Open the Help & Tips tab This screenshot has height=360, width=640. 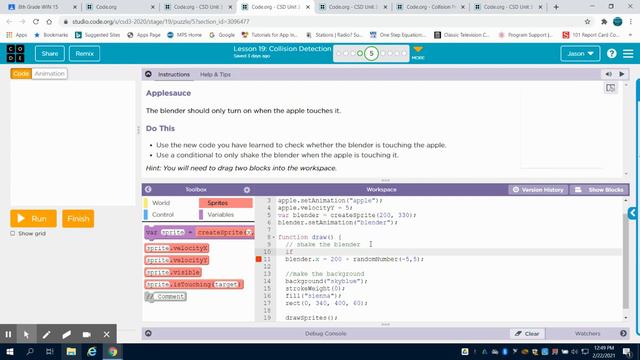[215, 74]
